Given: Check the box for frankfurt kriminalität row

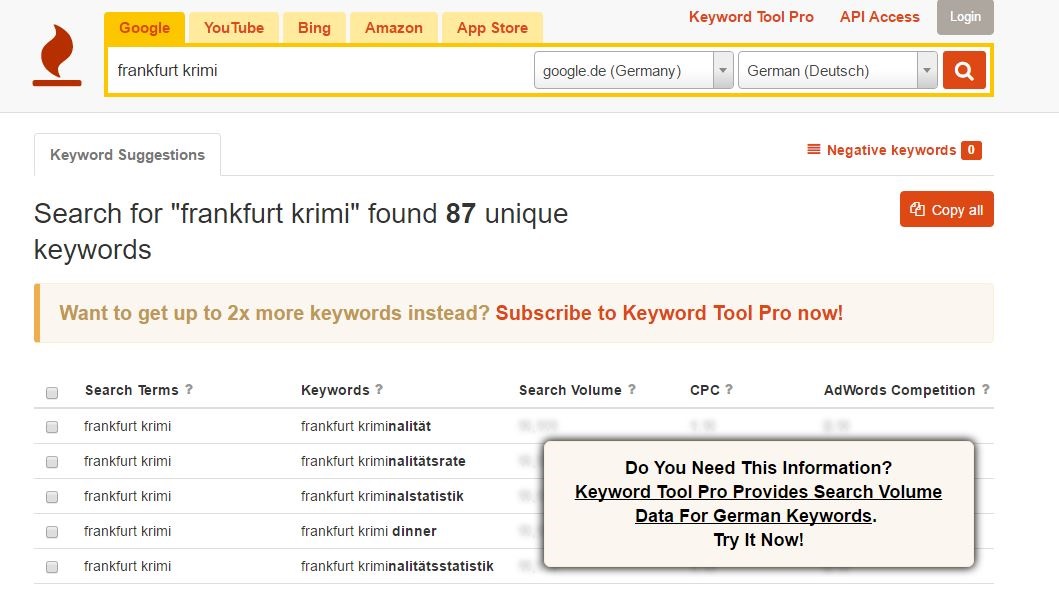Looking at the screenshot, I should [x=52, y=427].
